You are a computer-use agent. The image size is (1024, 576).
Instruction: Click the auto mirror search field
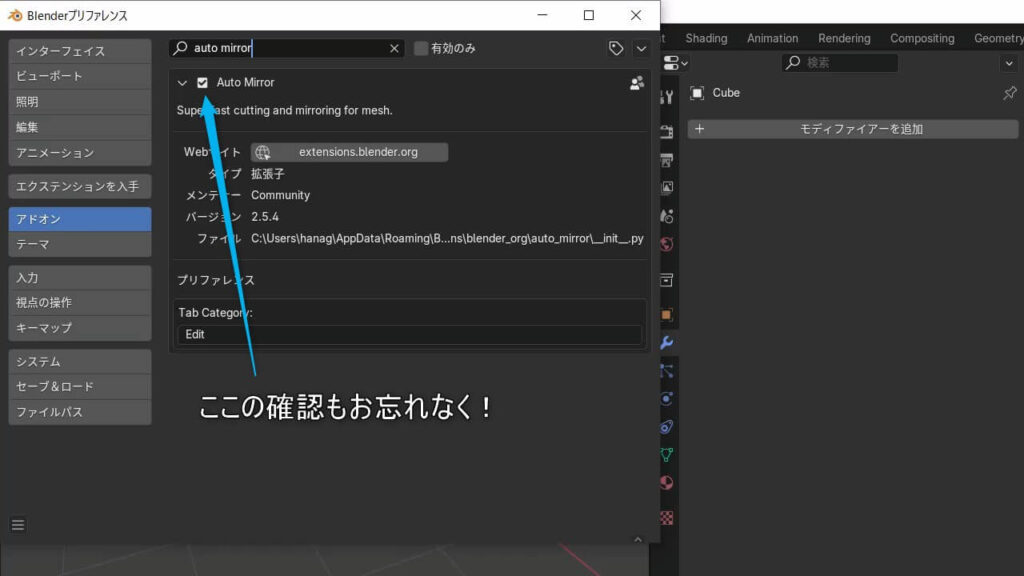point(287,48)
